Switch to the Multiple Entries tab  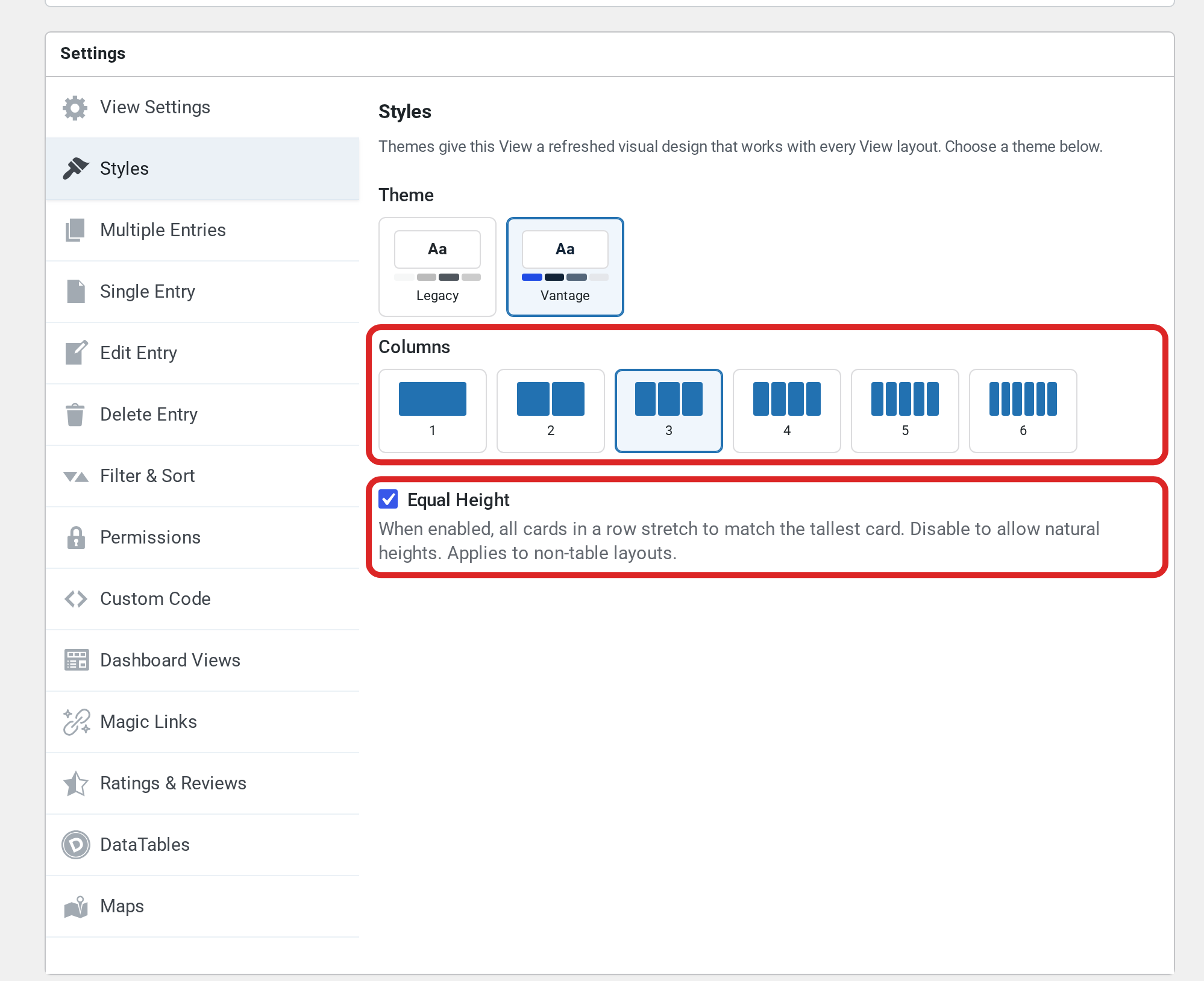click(202, 230)
